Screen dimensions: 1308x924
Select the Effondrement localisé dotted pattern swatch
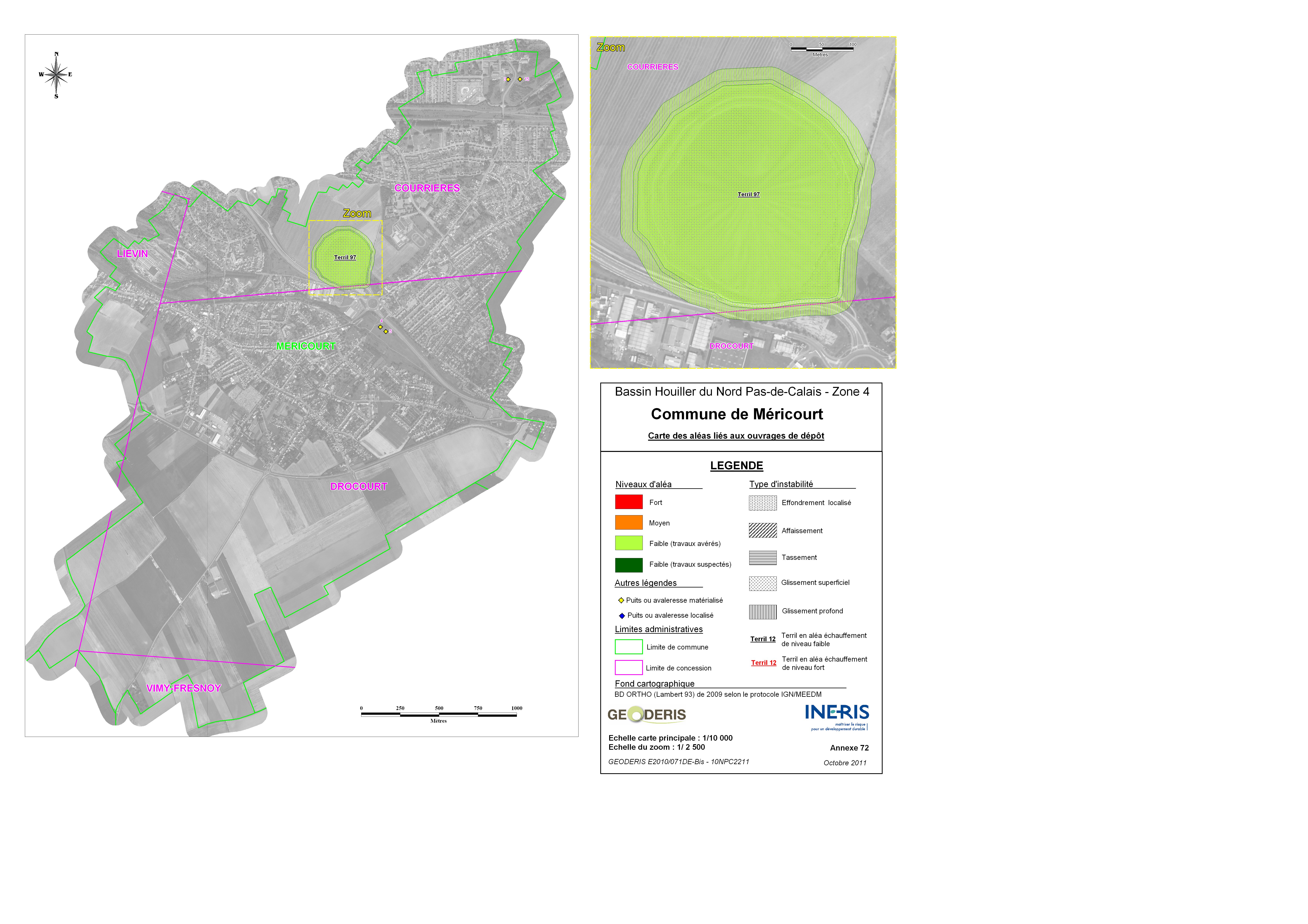[x=763, y=503]
